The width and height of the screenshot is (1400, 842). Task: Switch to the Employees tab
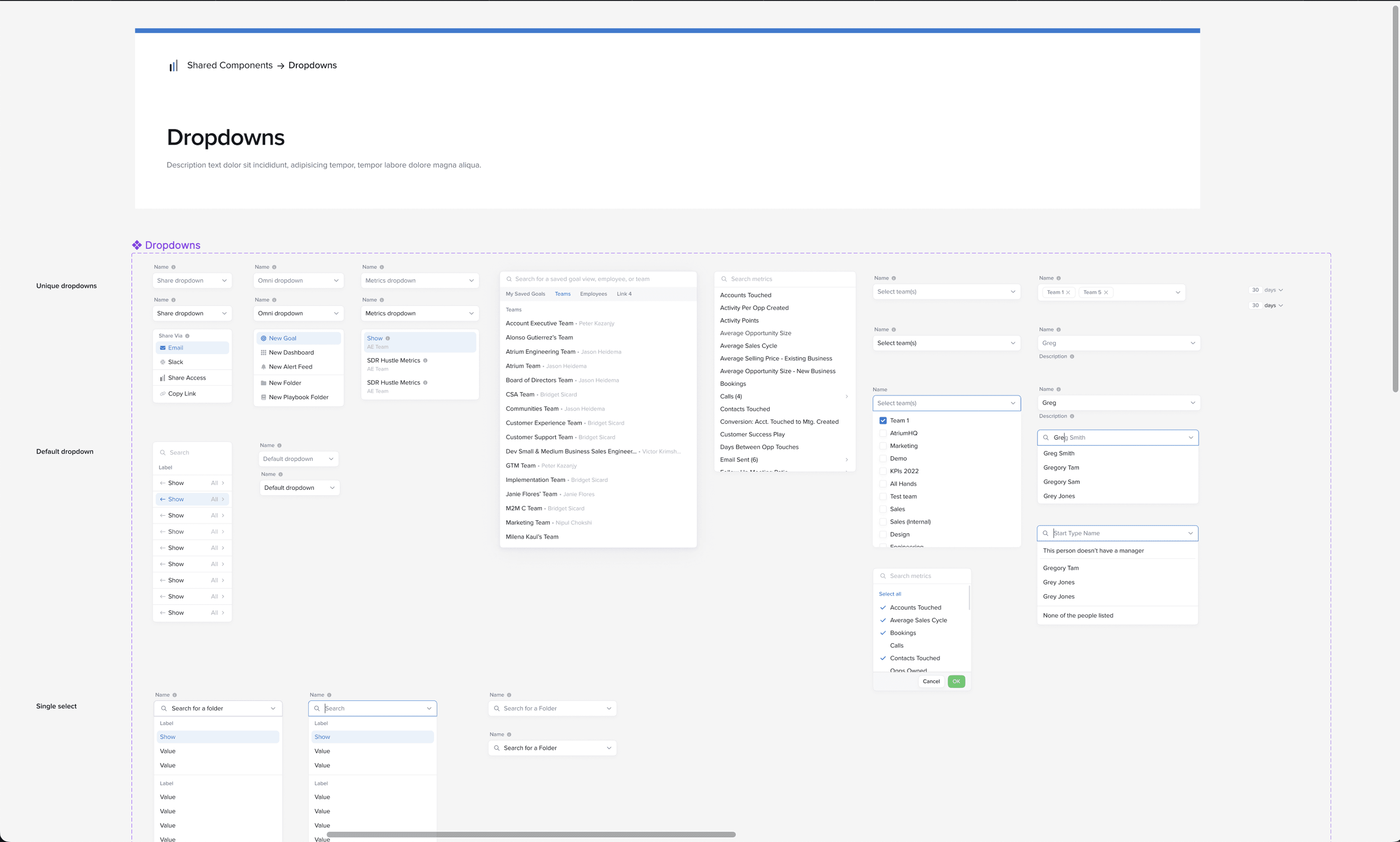coord(593,294)
